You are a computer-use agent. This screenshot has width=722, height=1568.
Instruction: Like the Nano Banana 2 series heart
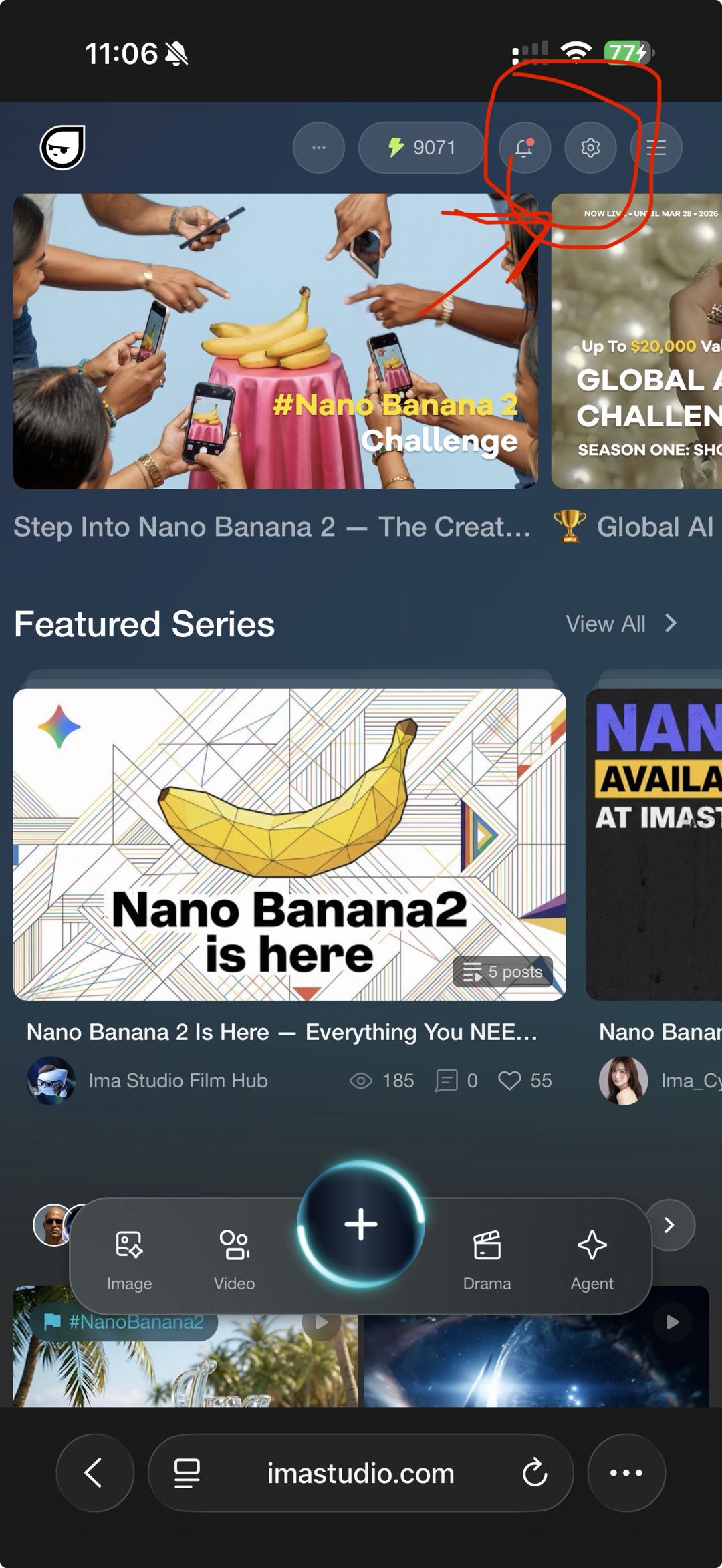509,1081
